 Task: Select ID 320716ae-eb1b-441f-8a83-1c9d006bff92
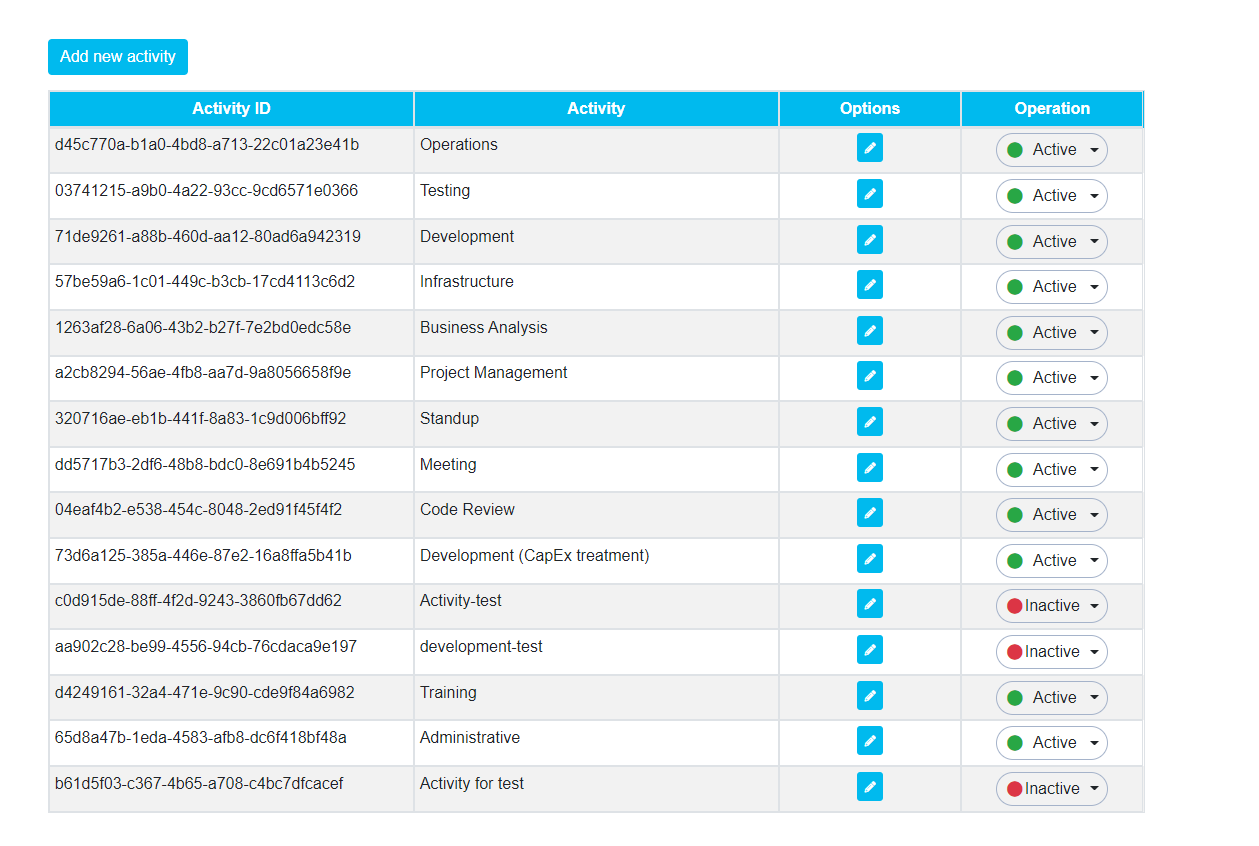pos(201,419)
